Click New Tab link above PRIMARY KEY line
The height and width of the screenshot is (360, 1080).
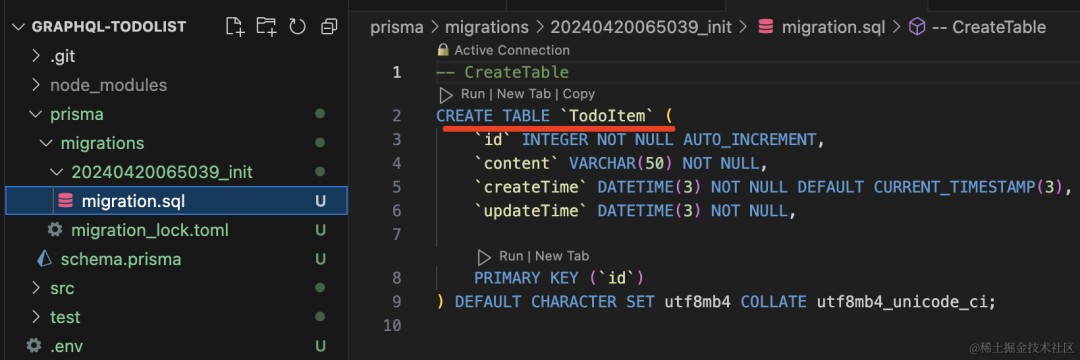point(562,257)
